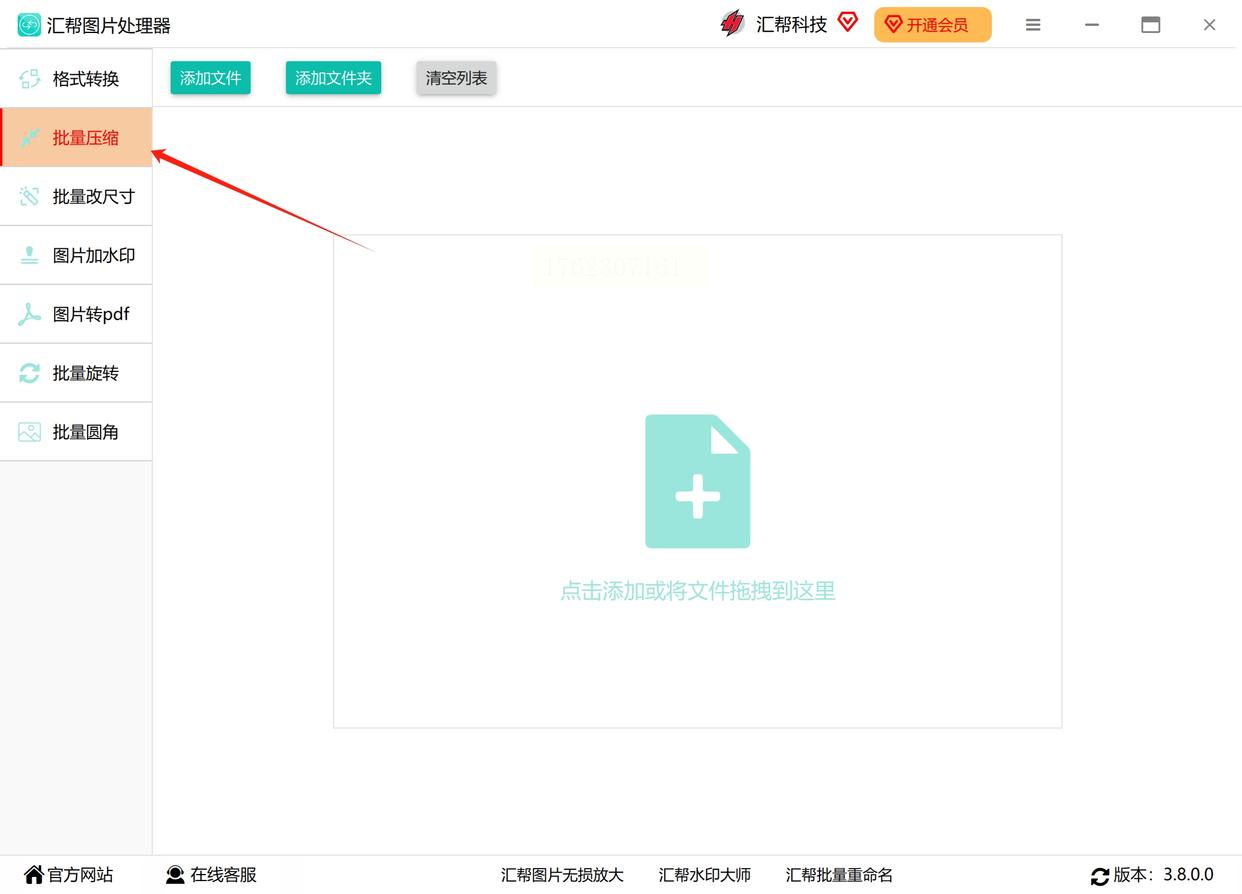The width and height of the screenshot is (1242, 894).
Task: Open 汇帮水印大师 link
Action: click(x=704, y=875)
